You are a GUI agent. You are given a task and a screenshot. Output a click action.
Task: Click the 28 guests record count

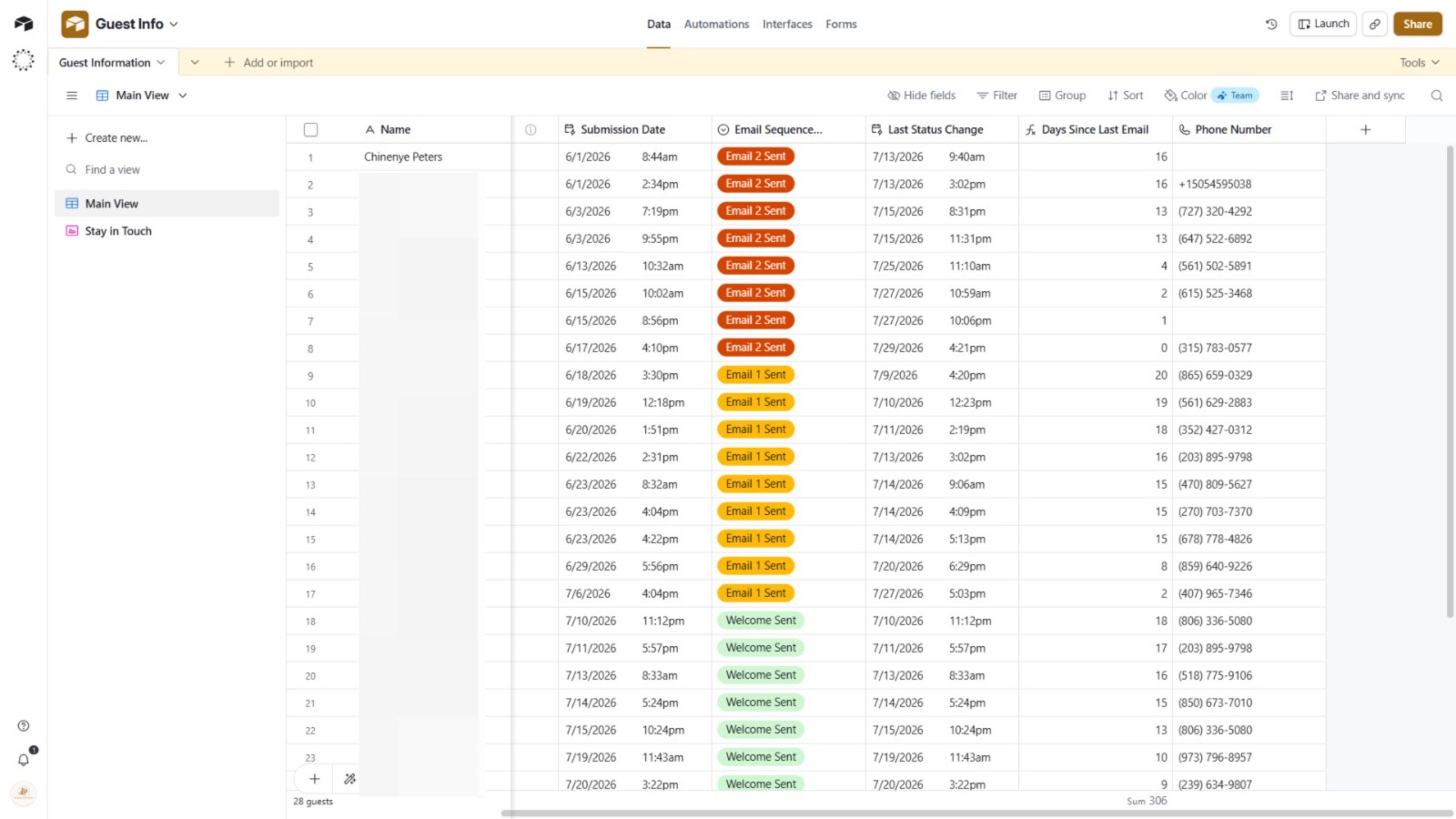tap(313, 802)
